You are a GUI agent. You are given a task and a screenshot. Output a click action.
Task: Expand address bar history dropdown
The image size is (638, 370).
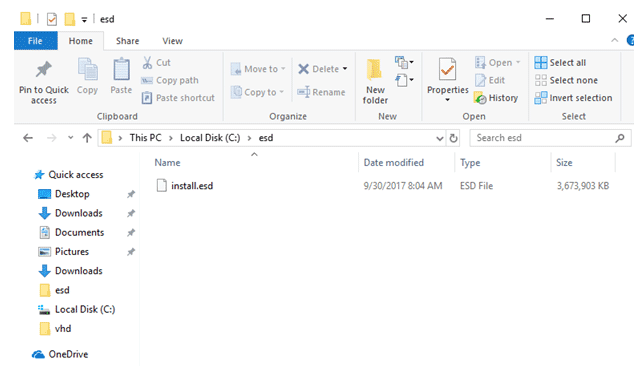click(x=439, y=138)
